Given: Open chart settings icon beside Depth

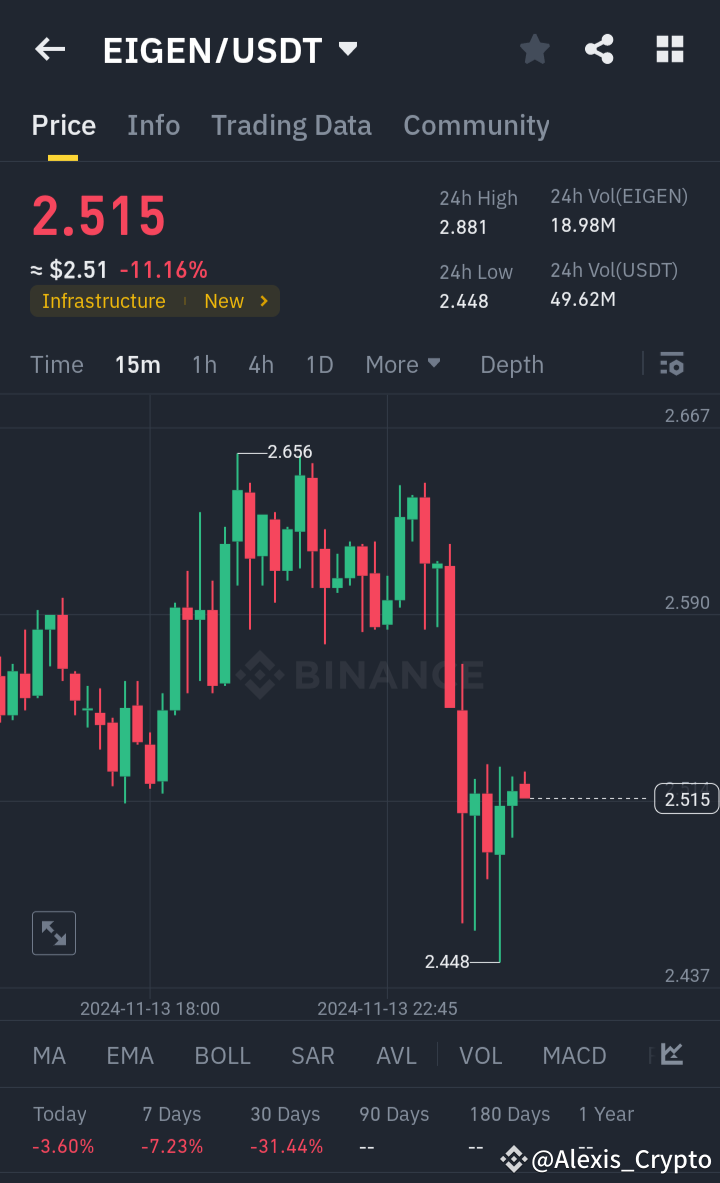Looking at the screenshot, I should (671, 364).
